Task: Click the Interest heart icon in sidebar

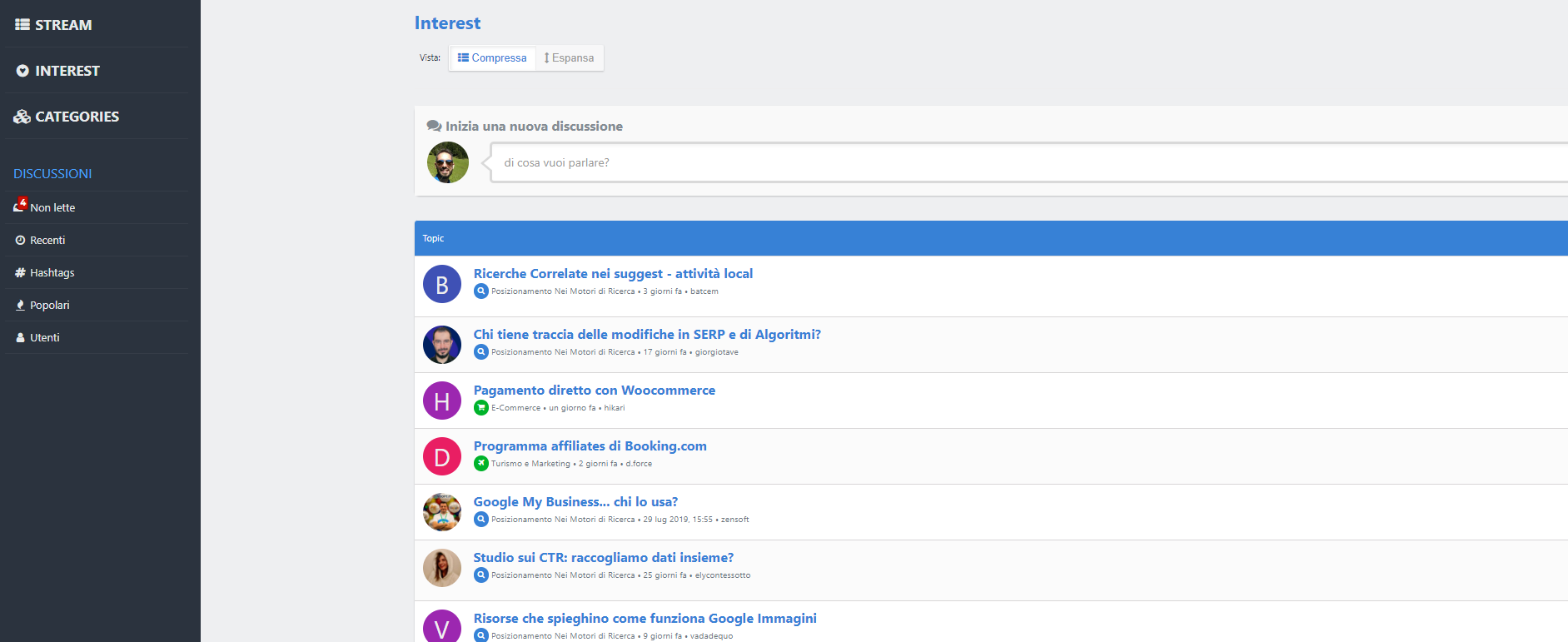Action: click(22, 71)
